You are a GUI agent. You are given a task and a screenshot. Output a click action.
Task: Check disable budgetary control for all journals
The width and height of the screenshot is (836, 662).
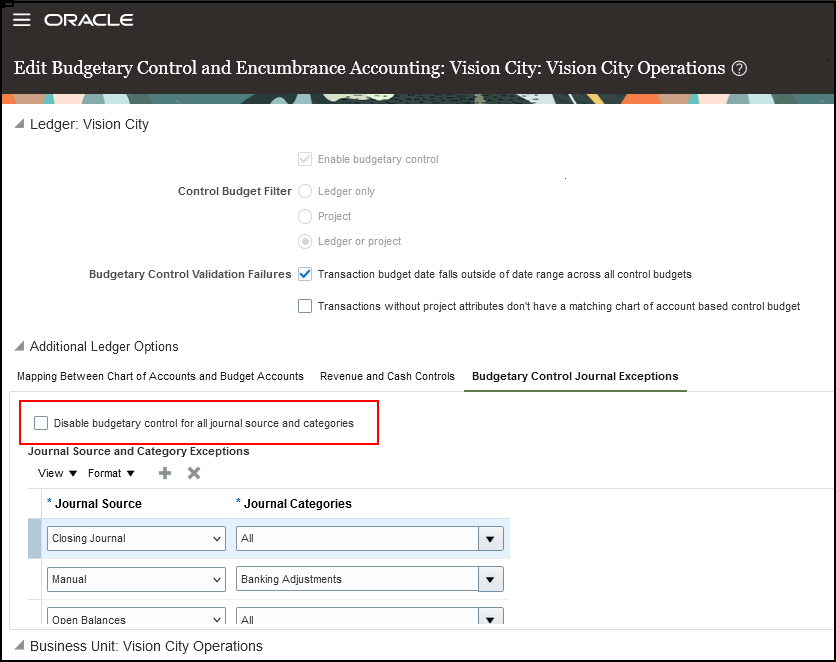[x=41, y=423]
